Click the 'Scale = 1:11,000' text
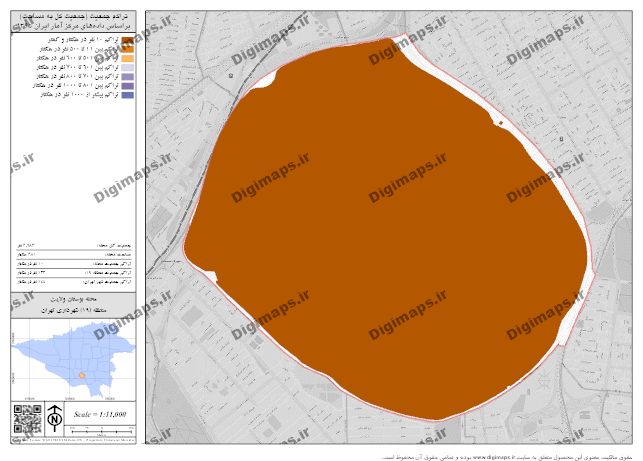The height and width of the screenshot is (461, 643). (100, 414)
